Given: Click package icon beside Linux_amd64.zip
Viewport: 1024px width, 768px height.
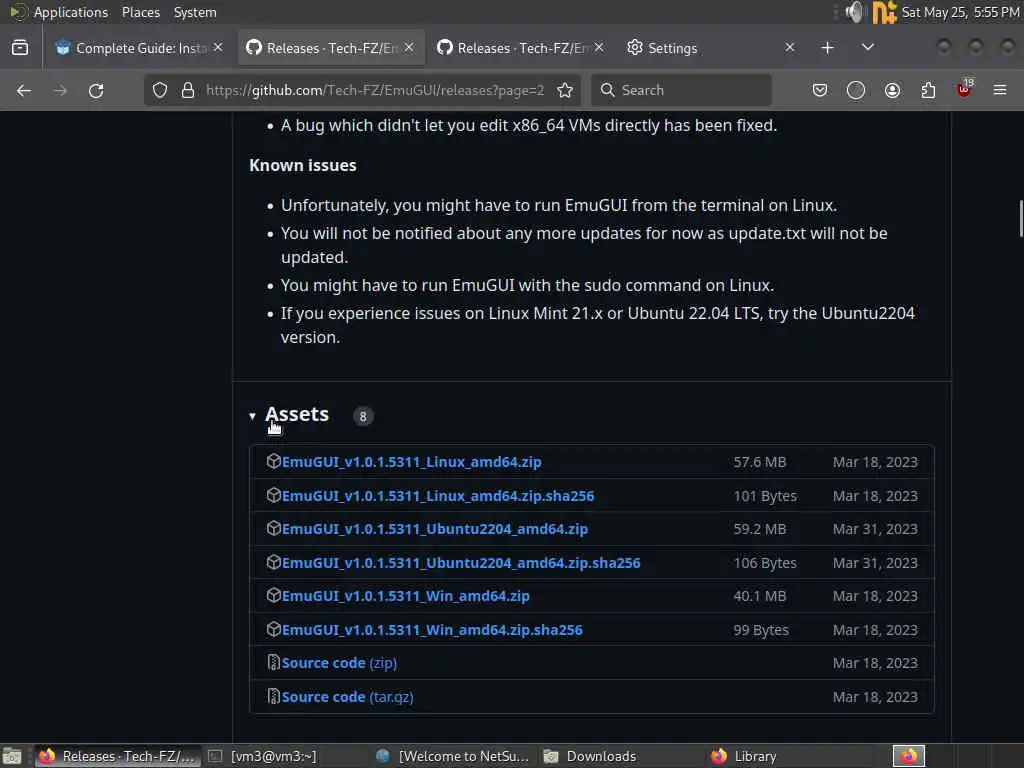Looking at the screenshot, I should point(274,461).
